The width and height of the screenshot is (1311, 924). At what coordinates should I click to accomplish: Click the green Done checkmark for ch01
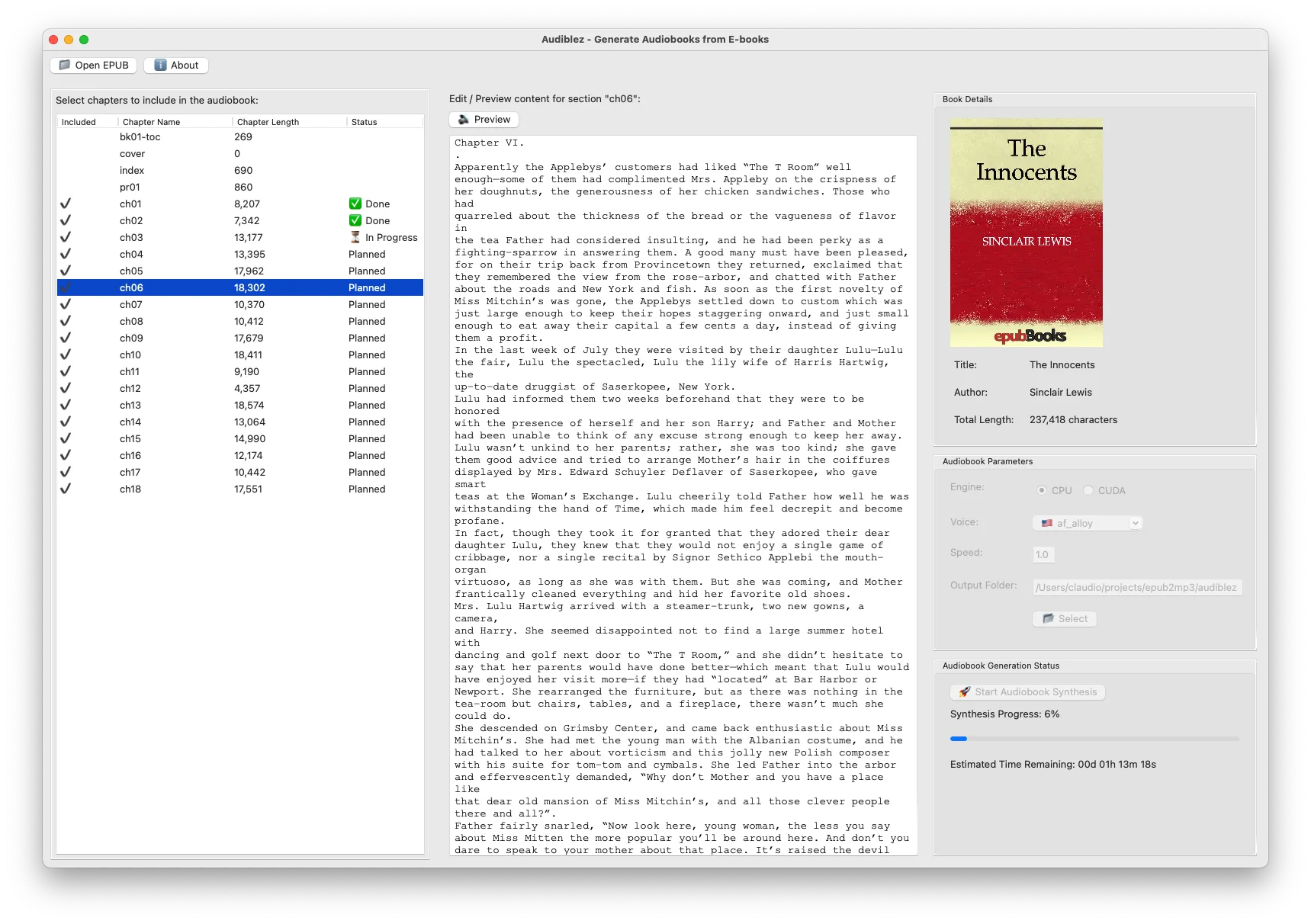point(355,204)
